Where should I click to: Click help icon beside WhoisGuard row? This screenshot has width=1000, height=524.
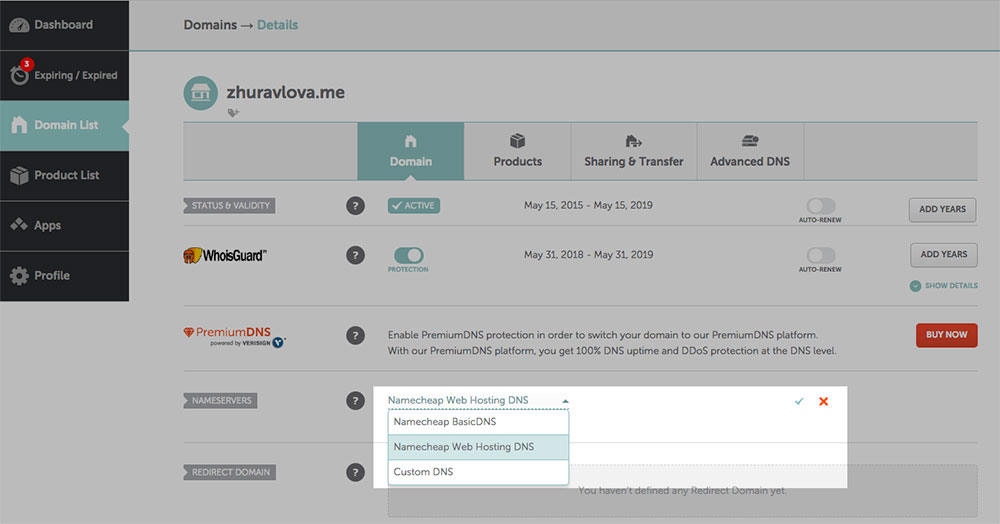[x=355, y=255]
